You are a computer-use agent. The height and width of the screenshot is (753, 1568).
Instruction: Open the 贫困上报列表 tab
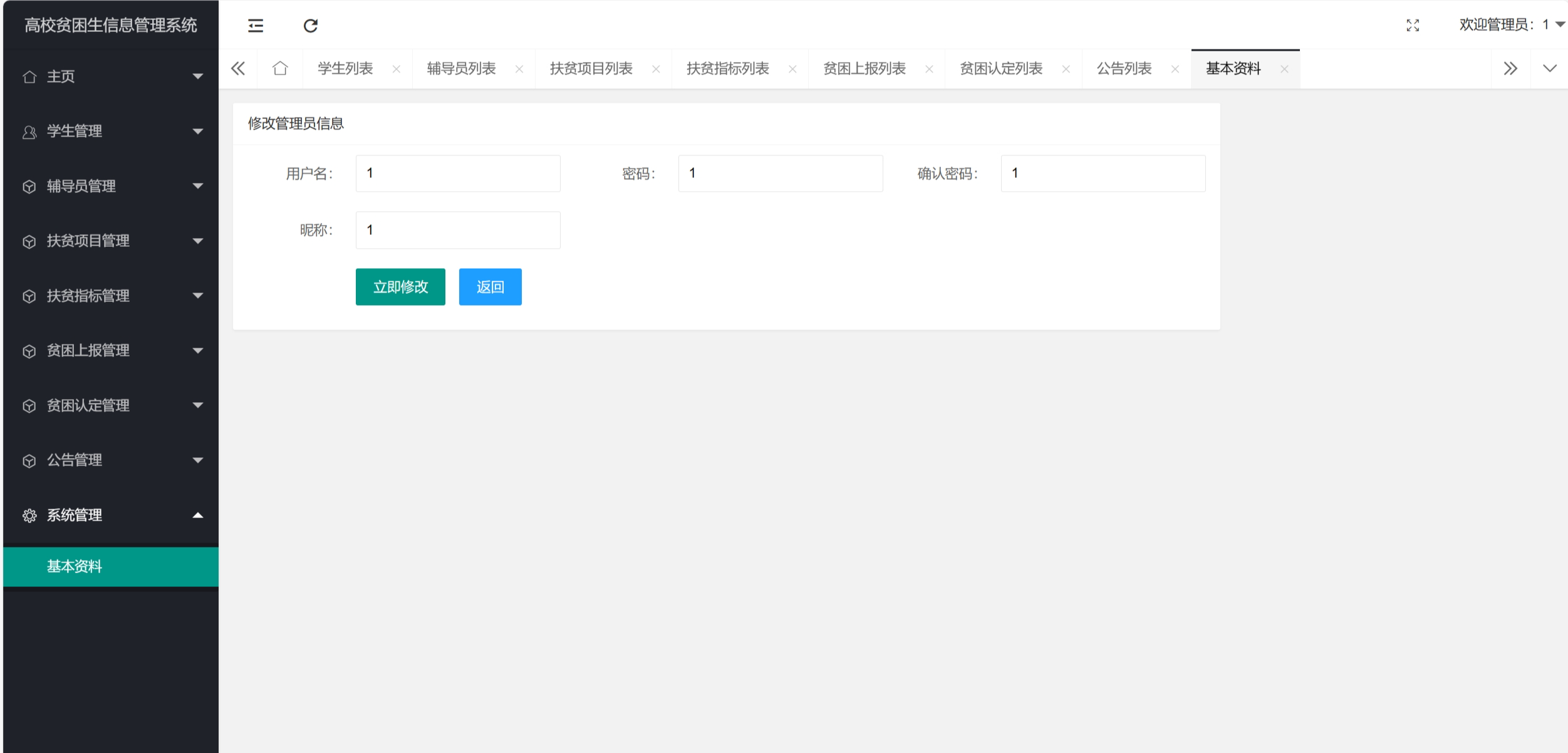point(864,68)
